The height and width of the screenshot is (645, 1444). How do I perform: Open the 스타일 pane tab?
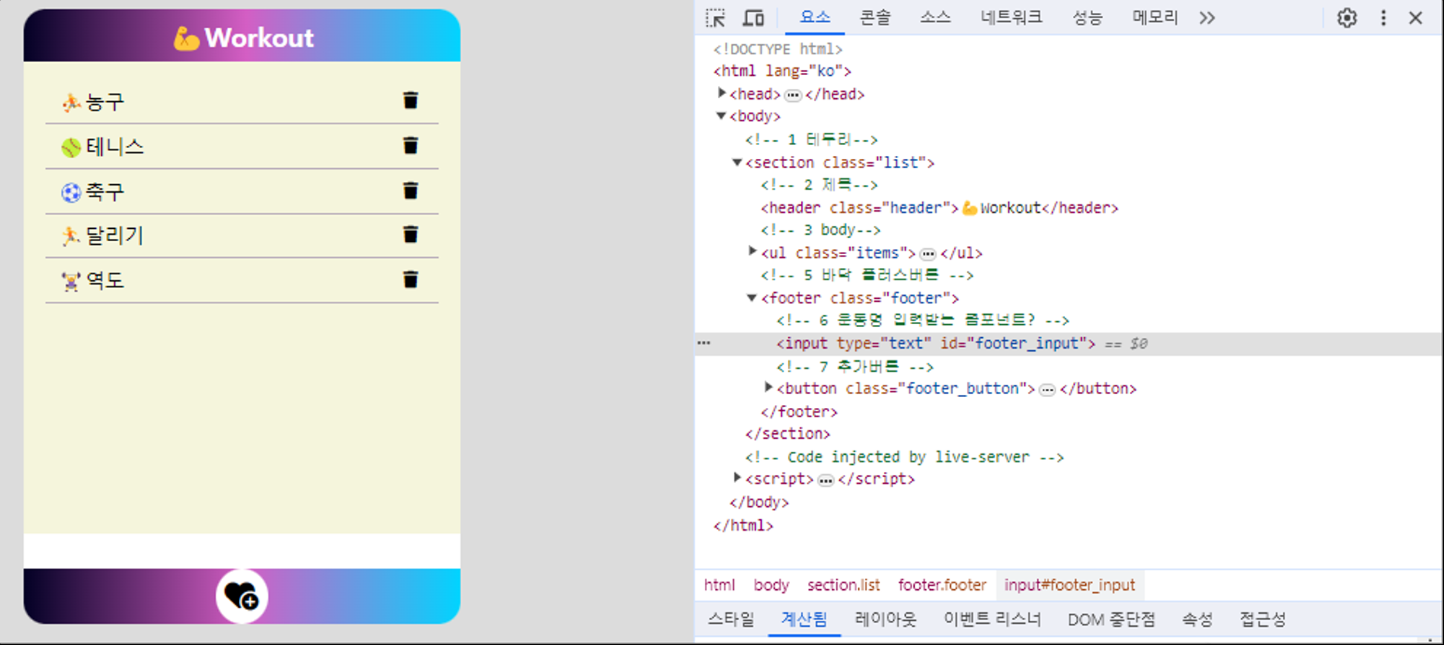pos(731,619)
